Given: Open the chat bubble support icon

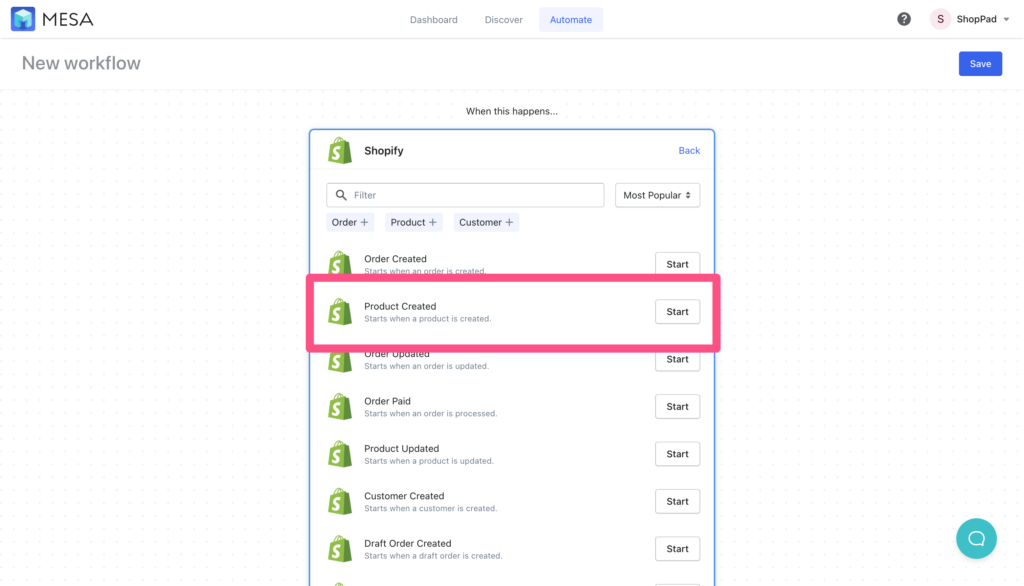Looking at the screenshot, I should (x=976, y=538).
